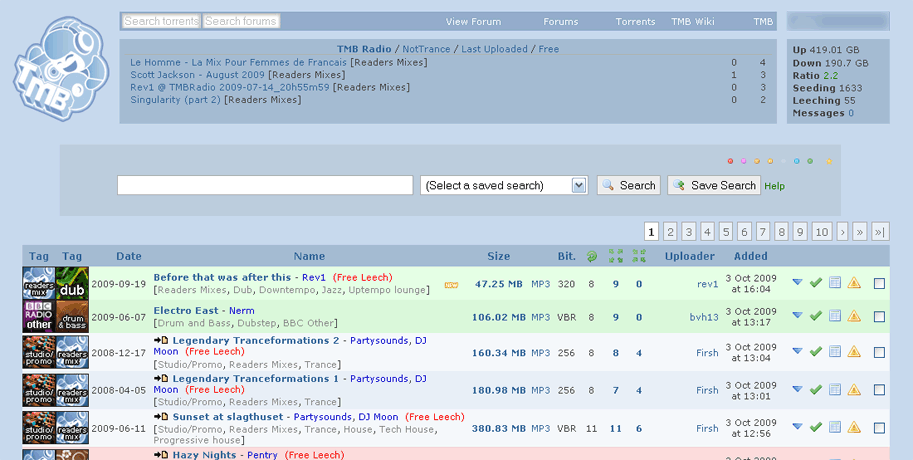Tick the checkbox for 'Before that was after this'
The height and width of the screenshot is (460, 913).
coord(879,284)
